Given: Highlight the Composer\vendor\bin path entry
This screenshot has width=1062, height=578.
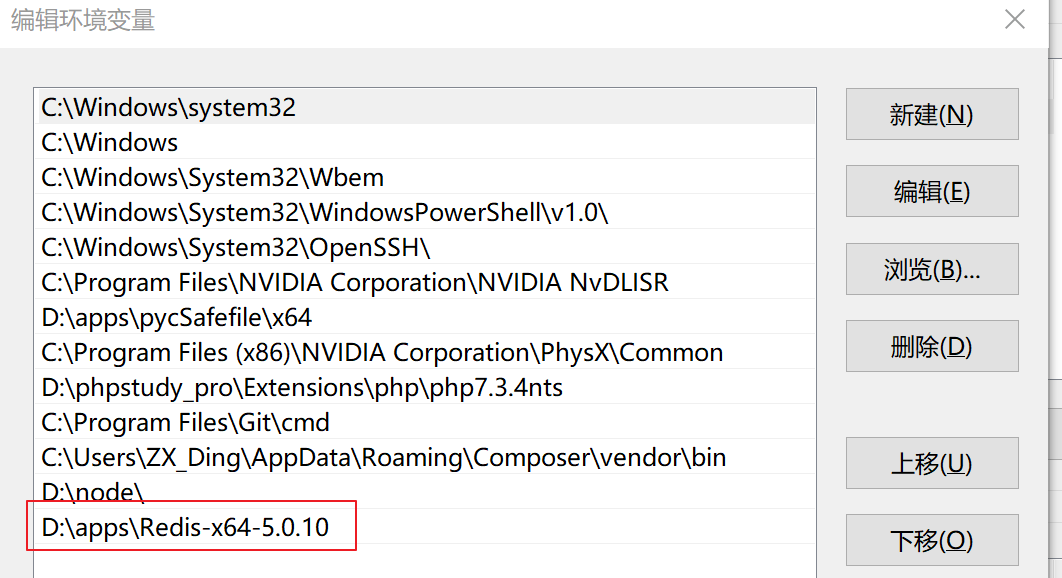Looking at the screenshot, I should (x=383, y=458).
